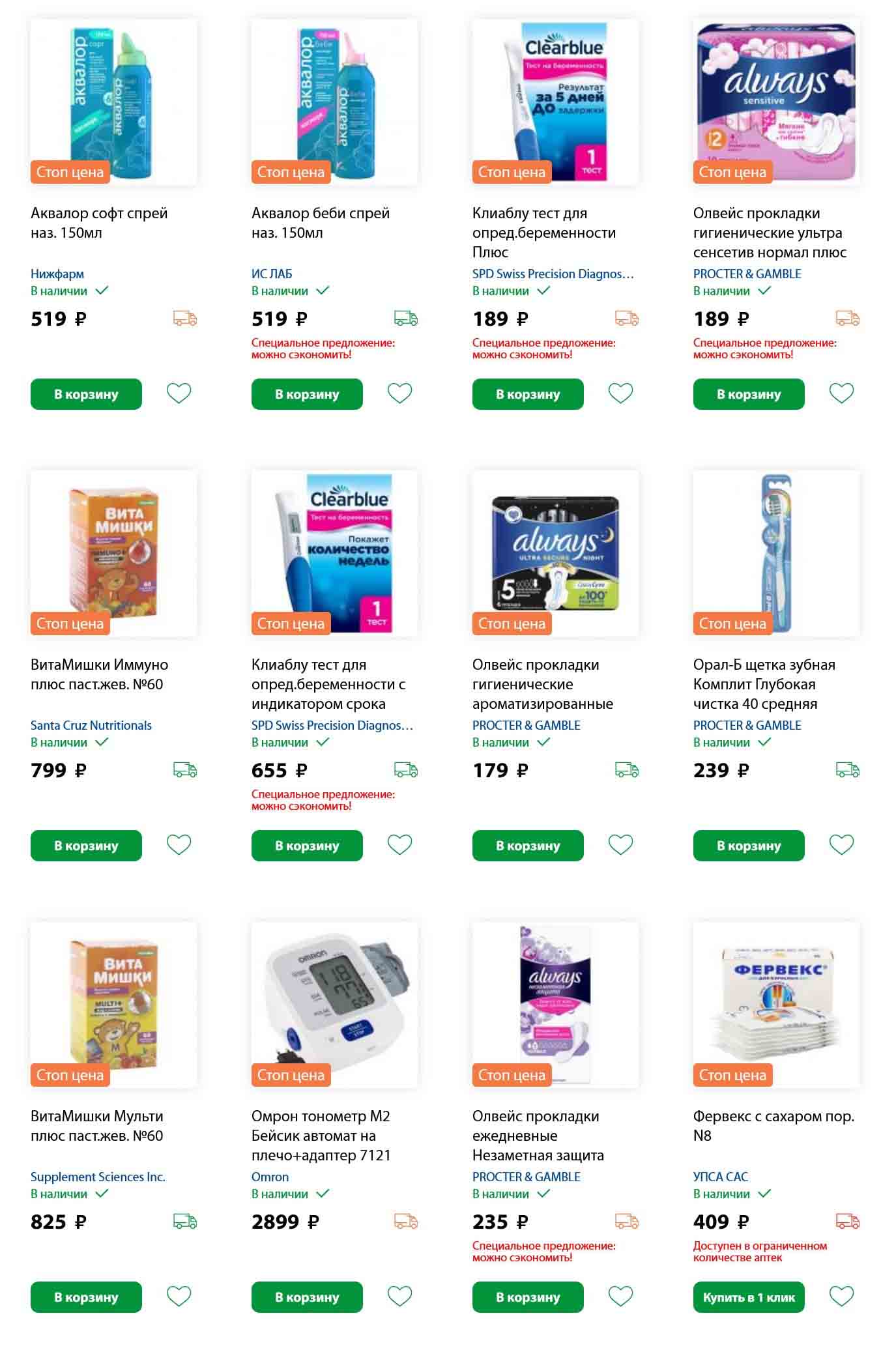
Task: Click delivery truck icon beside 2899 ₽ price
Action: [x=406, y=1222]
